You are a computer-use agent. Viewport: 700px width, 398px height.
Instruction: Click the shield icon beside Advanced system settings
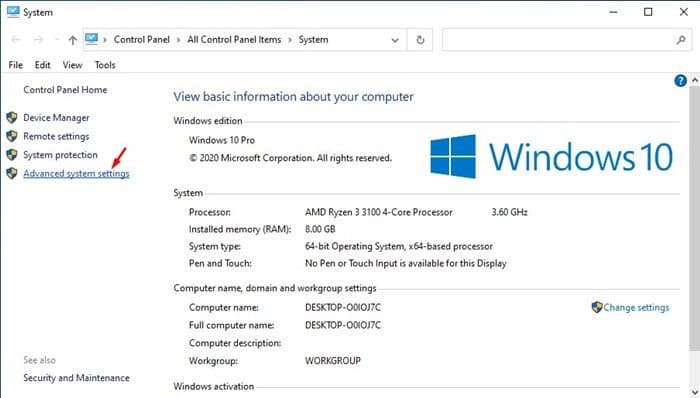point(12,173)
